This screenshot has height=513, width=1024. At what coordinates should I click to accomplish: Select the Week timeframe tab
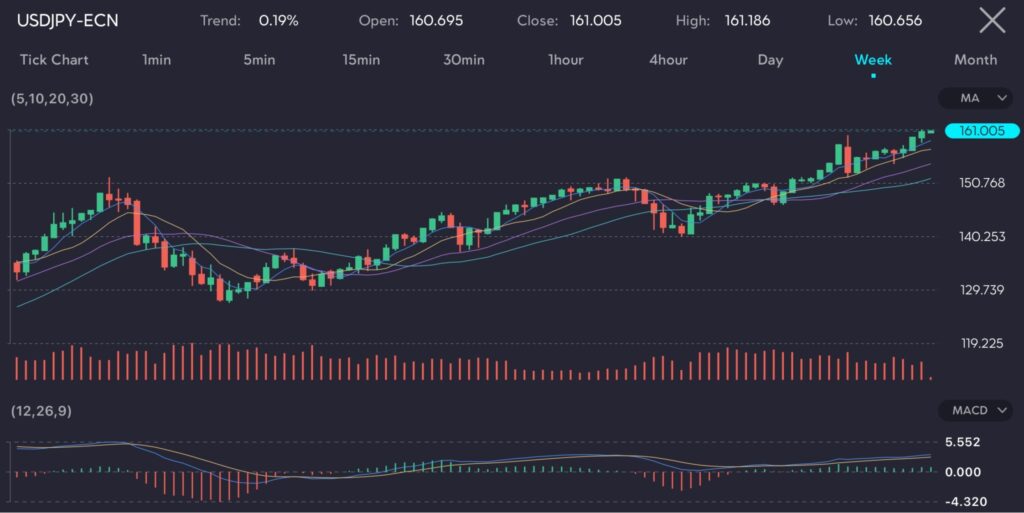[873, 60]
